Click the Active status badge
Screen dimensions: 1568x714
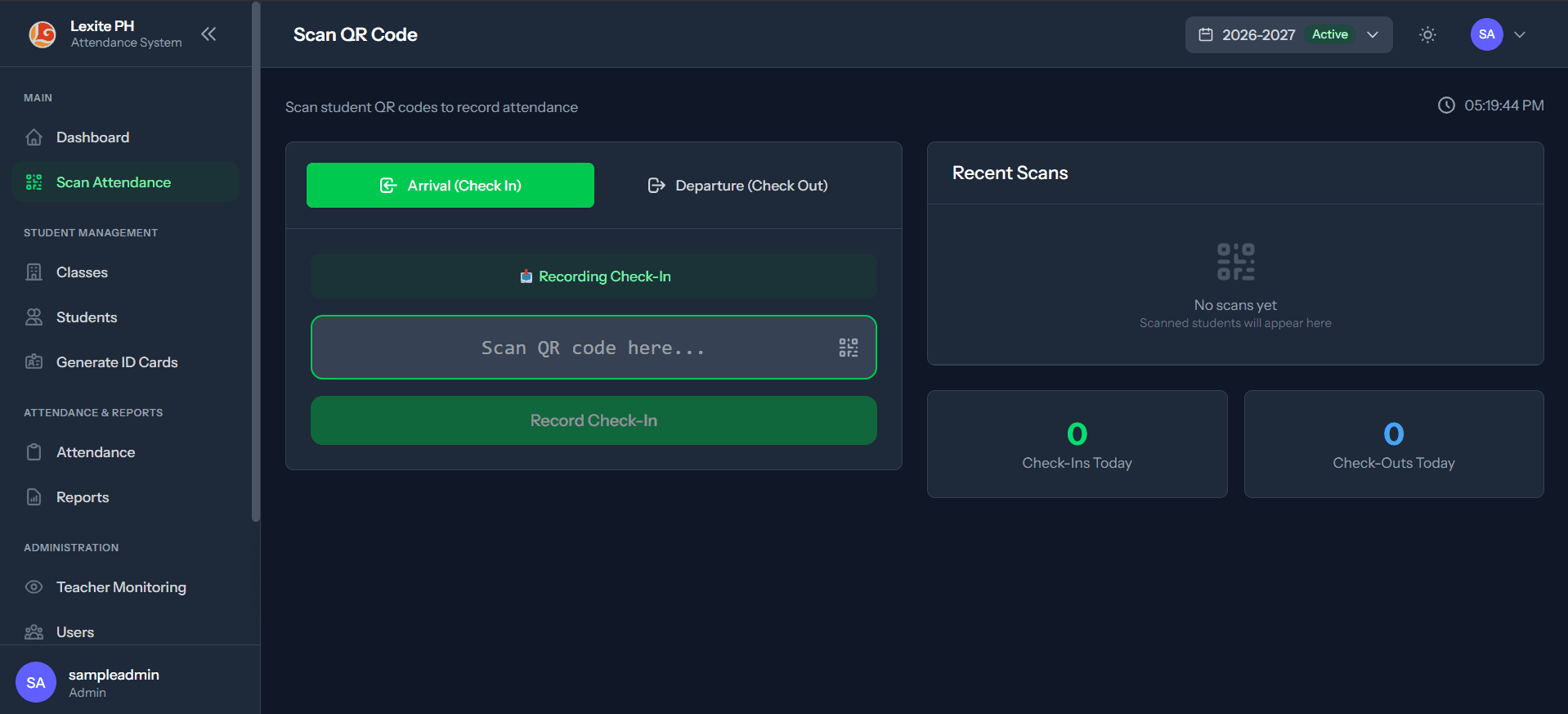coord(1329,34)
